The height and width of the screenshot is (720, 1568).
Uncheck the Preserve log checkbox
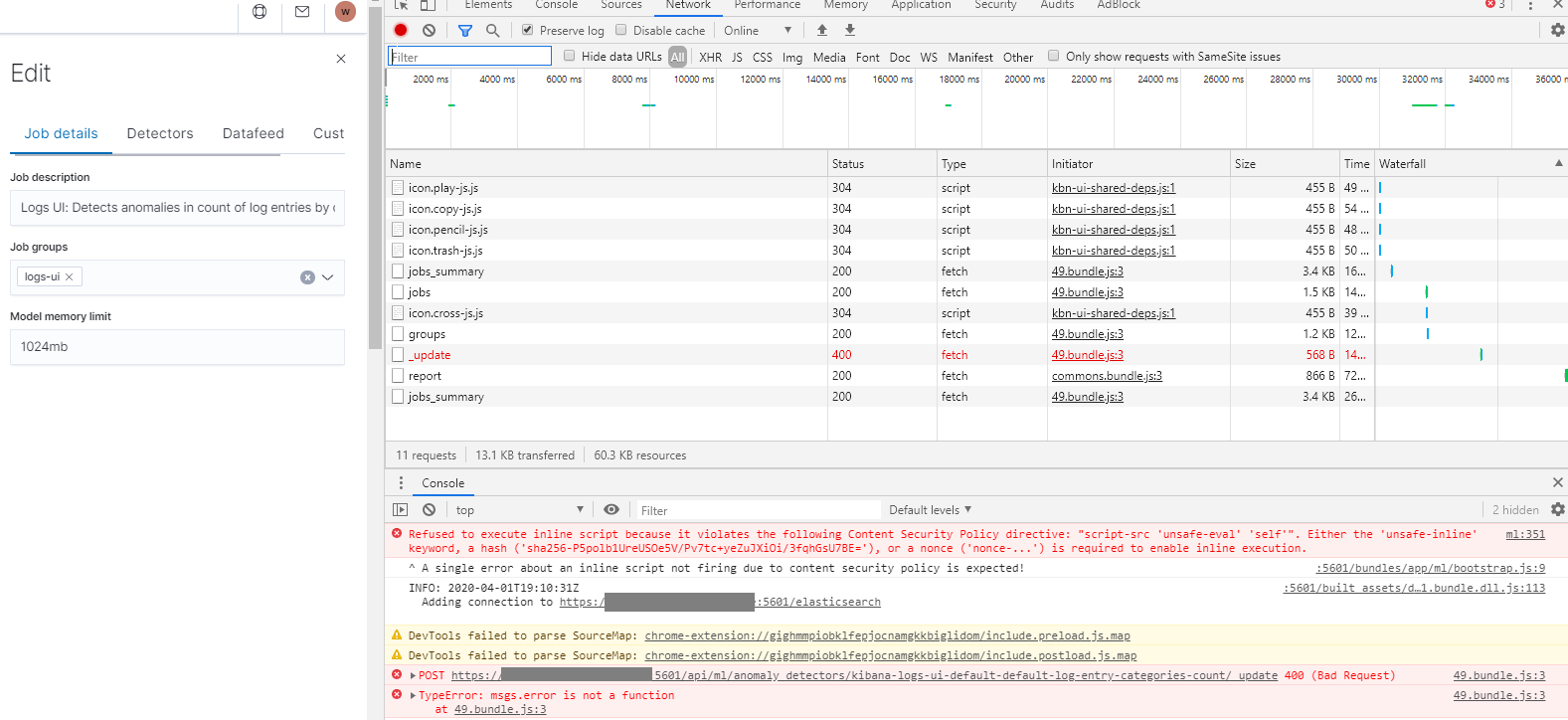click(x=528, y=30)
